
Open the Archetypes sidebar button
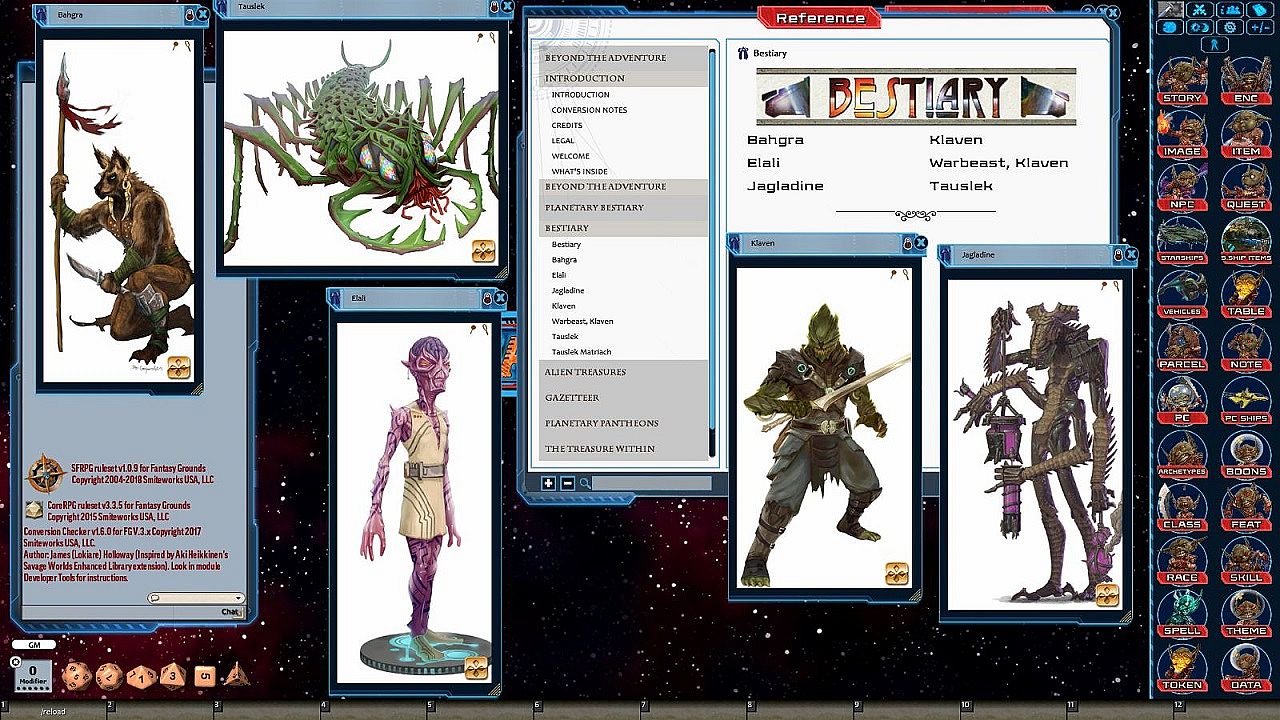click(1182, 454)
